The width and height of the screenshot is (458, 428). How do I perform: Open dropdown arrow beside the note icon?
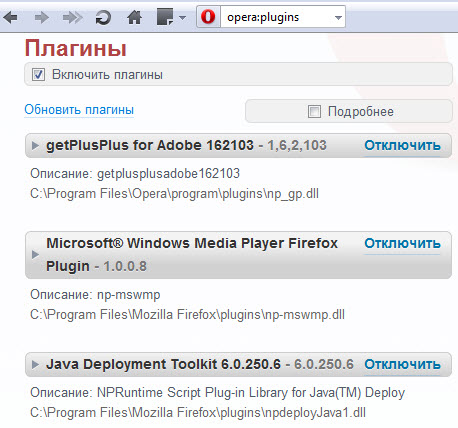tap(182, 18)
